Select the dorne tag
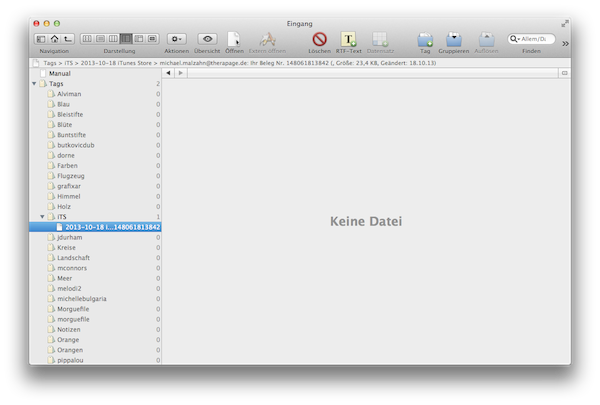This screenshot has height=405, width=600. [95, 155]
